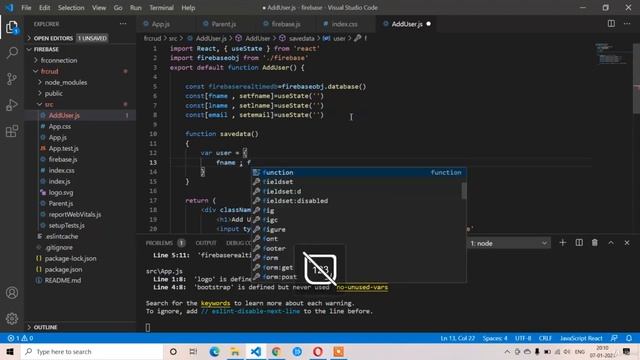Screen dimensions: 640x360
Task: Maximize the panel with up chevron
Action: [611, 243]
